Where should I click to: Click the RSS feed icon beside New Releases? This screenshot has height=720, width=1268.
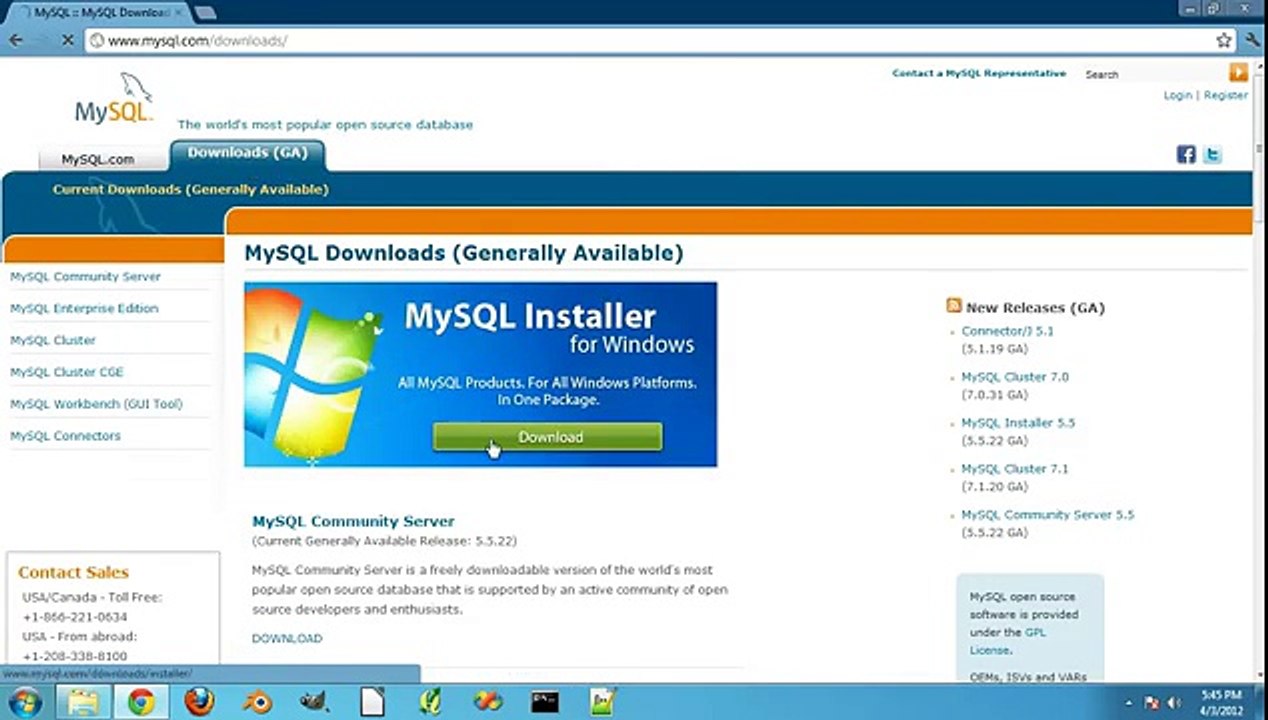(x=954, y=307)
